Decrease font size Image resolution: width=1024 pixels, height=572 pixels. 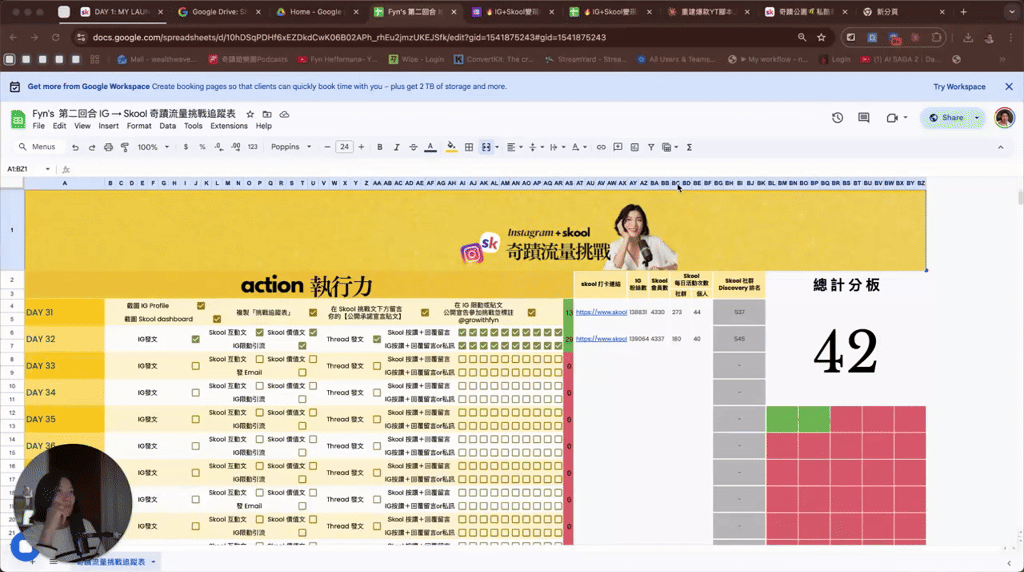(x=327, y=148)
